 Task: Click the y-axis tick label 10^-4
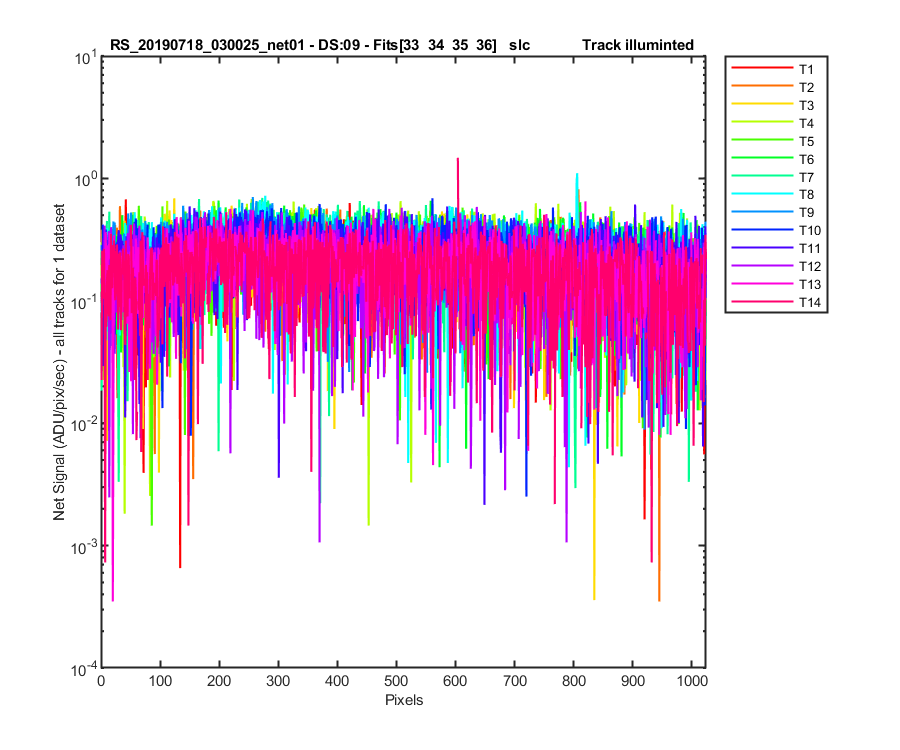(x=84, y=669)
